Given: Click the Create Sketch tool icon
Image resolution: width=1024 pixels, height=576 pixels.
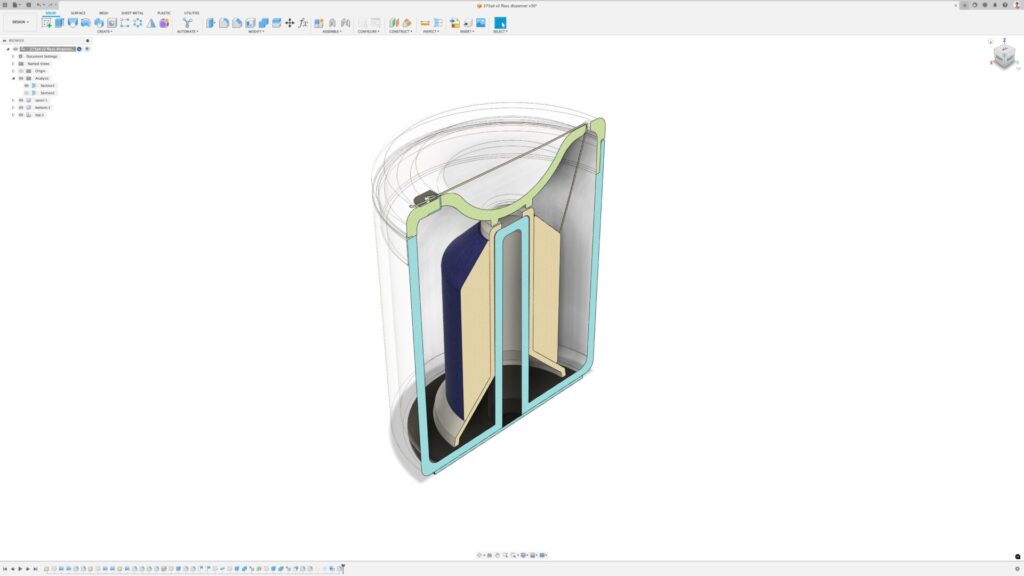Looking at the screenshot, I should (47, 22).
